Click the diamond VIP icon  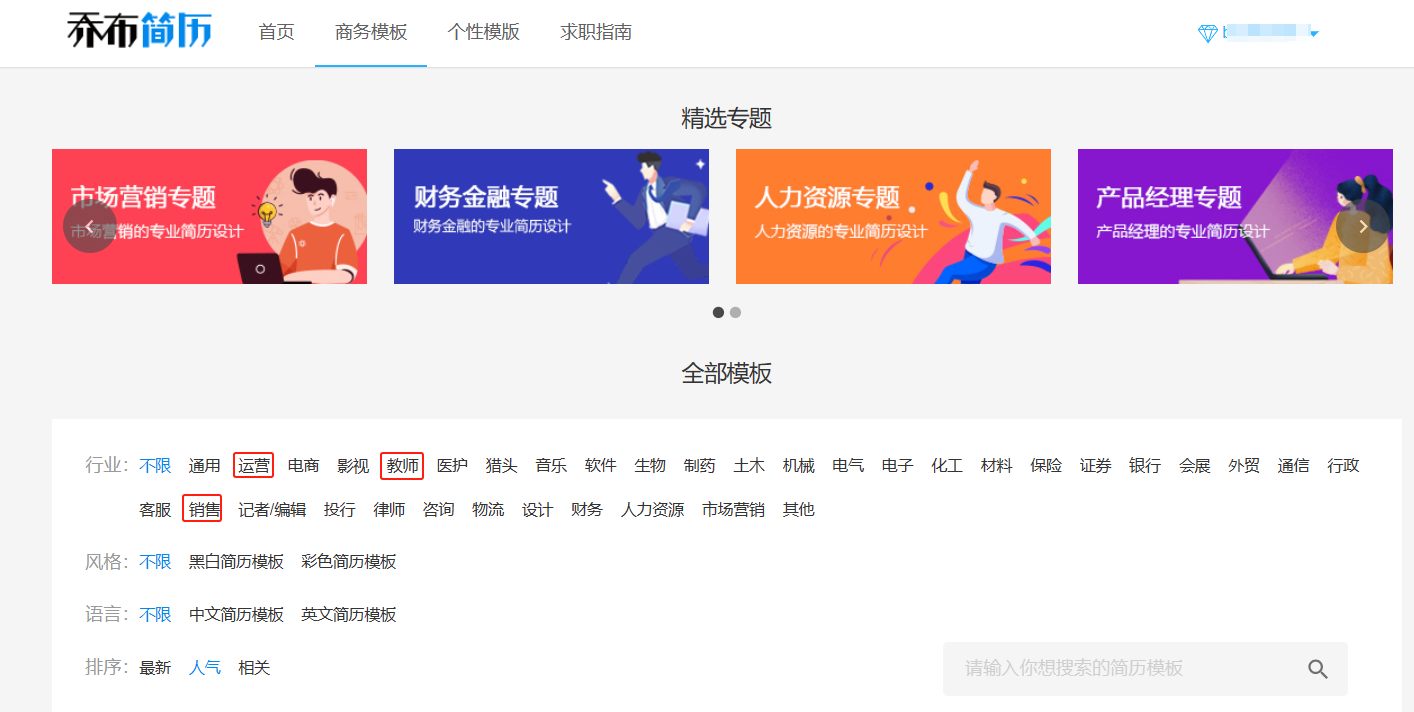click(1207, 33)
